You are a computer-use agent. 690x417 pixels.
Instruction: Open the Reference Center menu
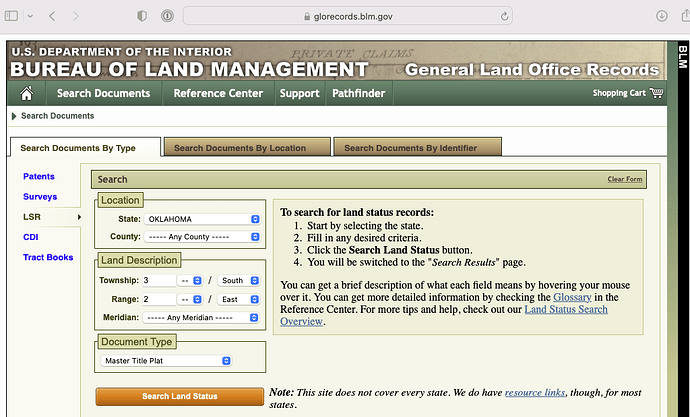(218, 93)
